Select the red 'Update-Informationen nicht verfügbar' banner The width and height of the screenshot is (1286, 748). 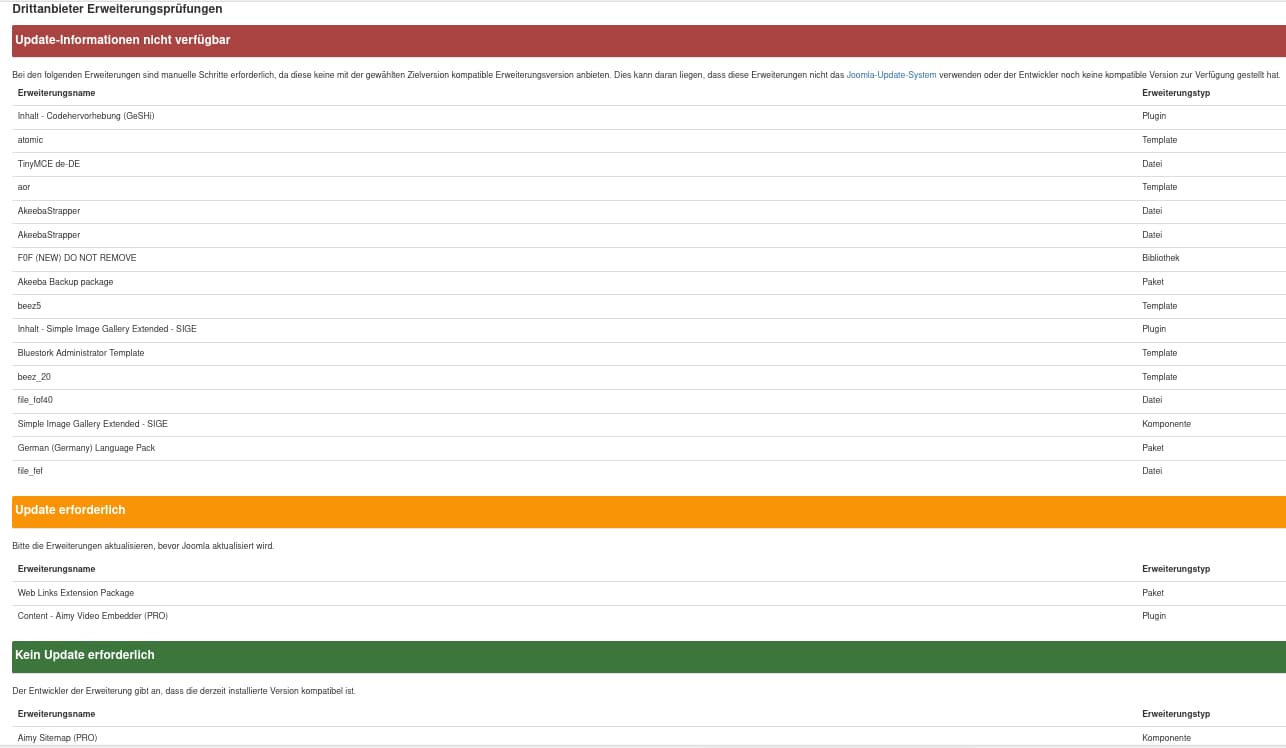tap(649, 40)
